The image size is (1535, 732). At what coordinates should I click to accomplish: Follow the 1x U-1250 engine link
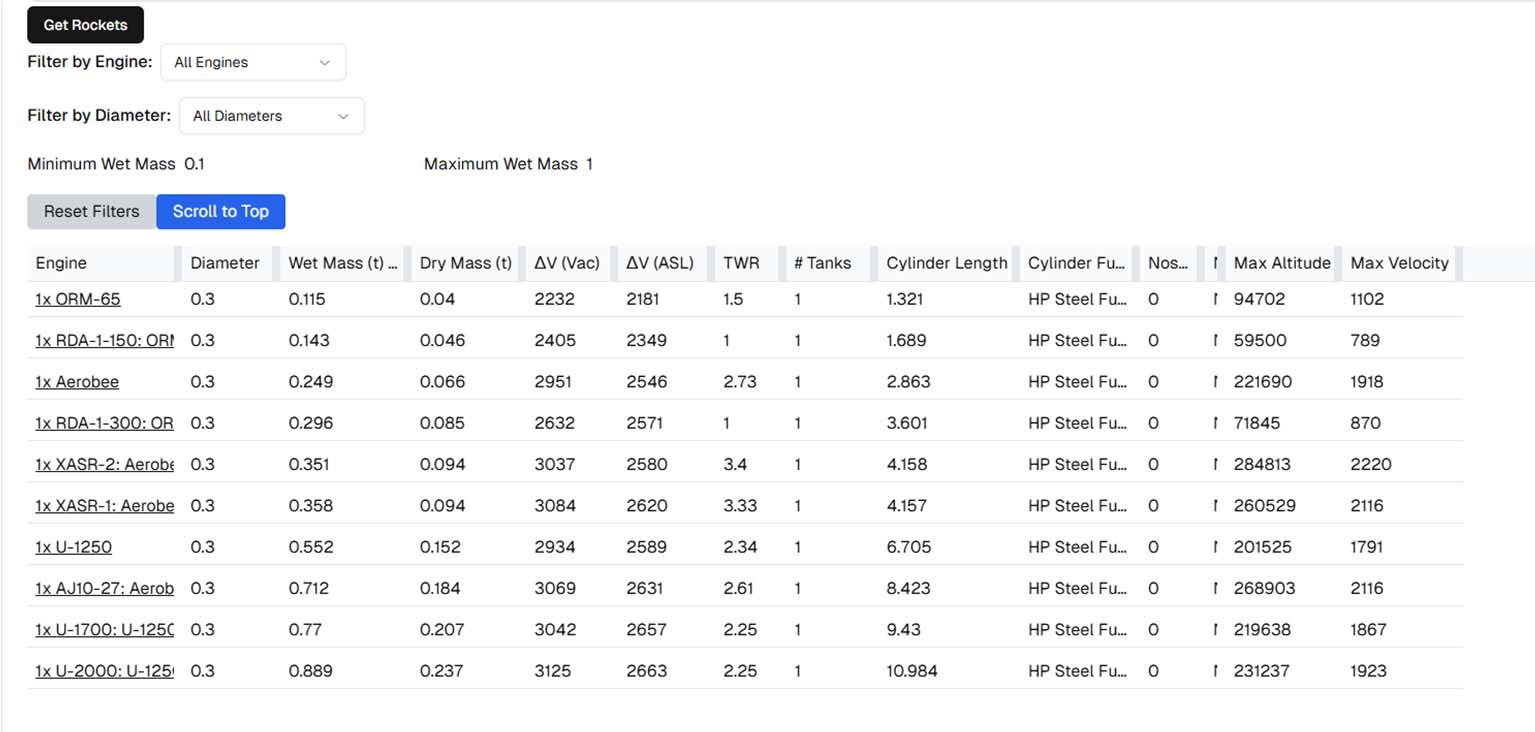click(x=73, y=547)
